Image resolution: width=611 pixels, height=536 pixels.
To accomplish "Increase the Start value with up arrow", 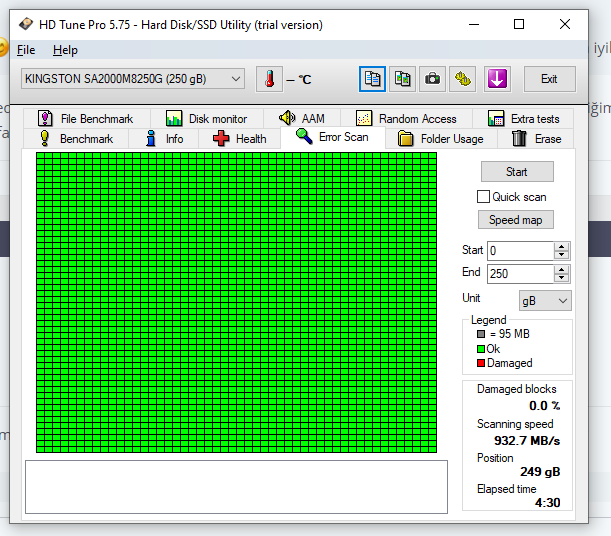I will pos(561,247).
